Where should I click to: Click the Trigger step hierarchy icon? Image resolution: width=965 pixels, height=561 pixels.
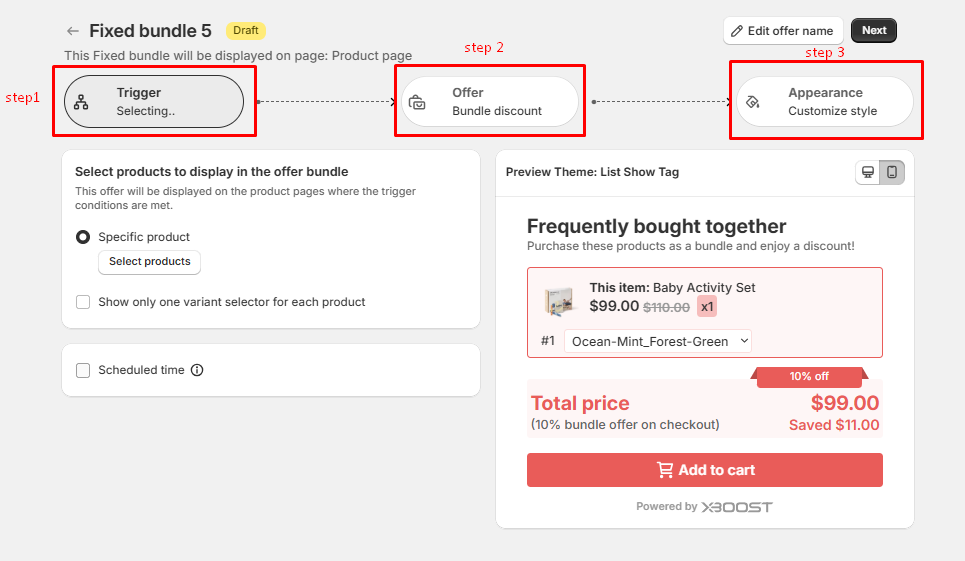coord(81,102)
